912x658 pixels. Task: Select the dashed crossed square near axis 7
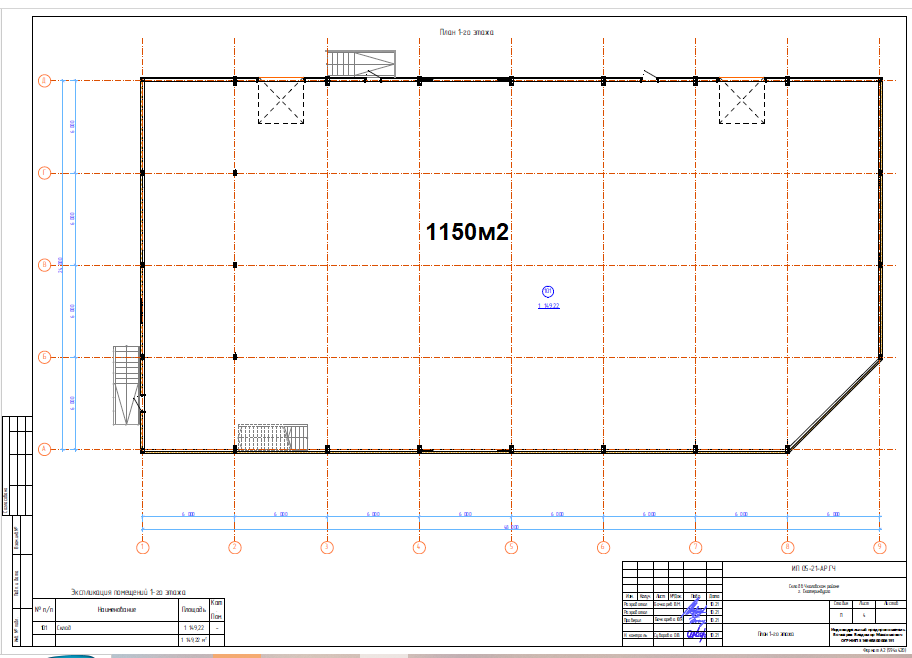click(741, 103)
